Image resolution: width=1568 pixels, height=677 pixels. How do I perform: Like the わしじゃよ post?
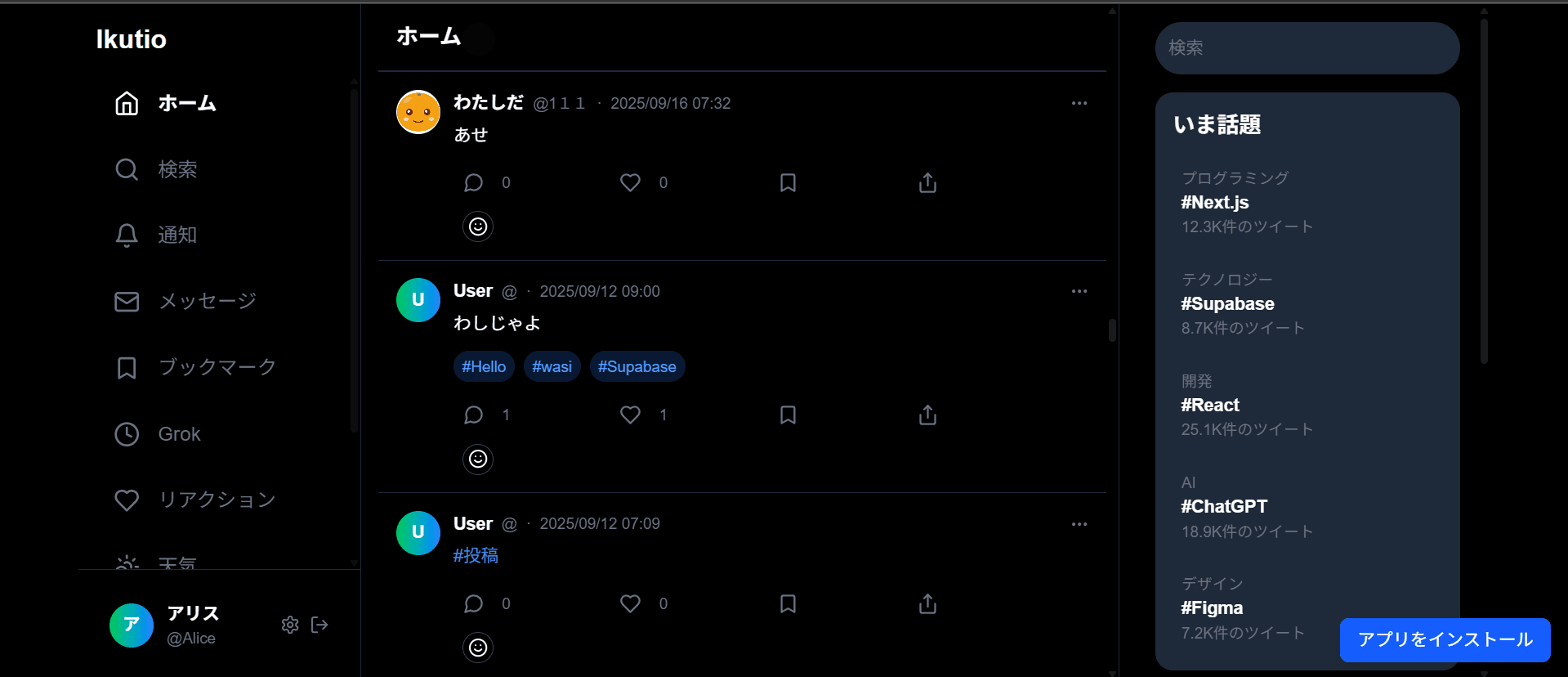pyautogui.click(x=630, y=415)
